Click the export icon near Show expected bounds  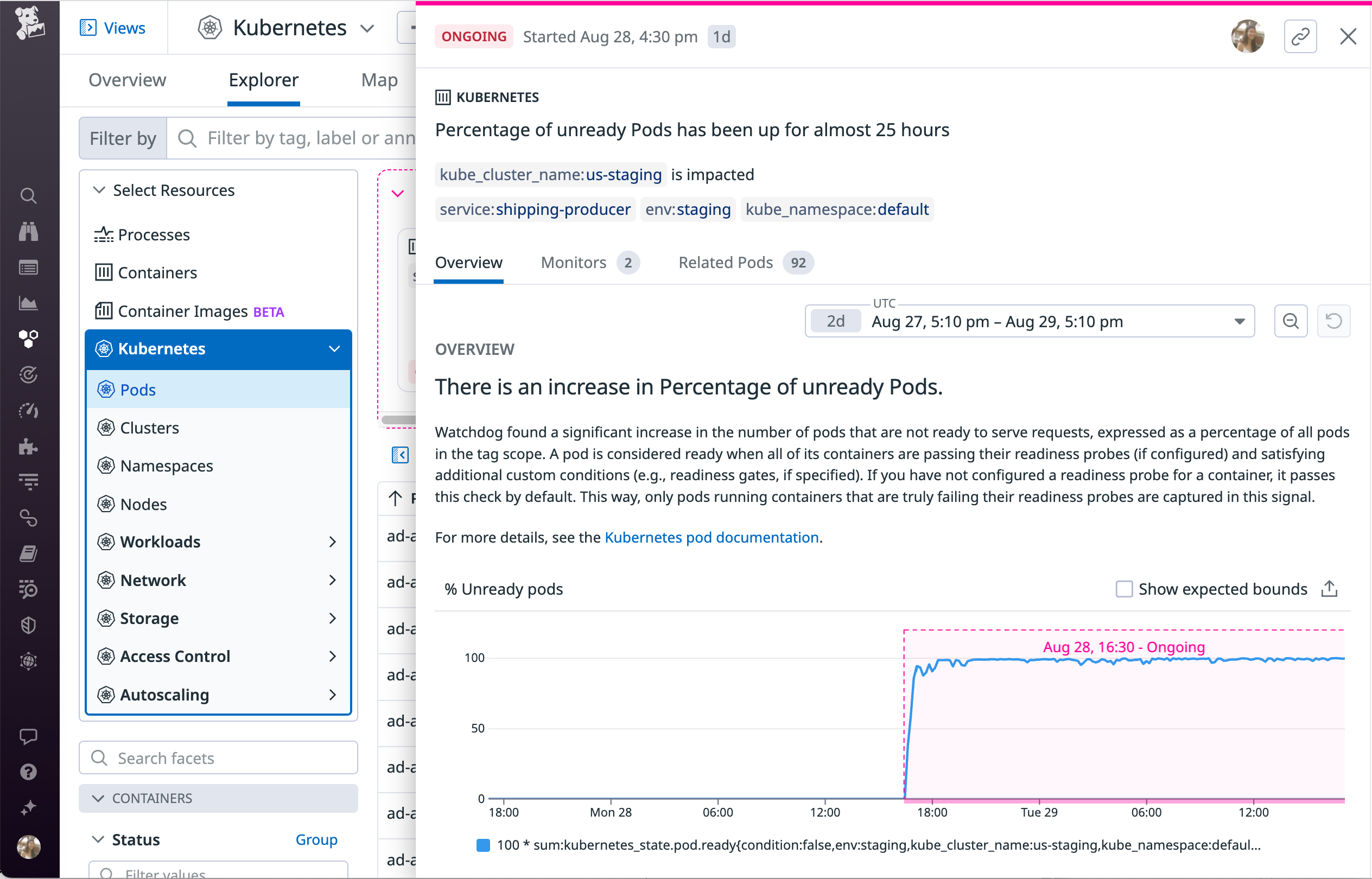1329,589
